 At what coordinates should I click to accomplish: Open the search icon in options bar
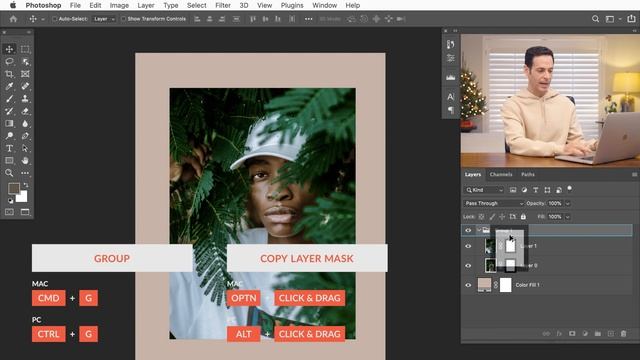(x=596, y=19)
